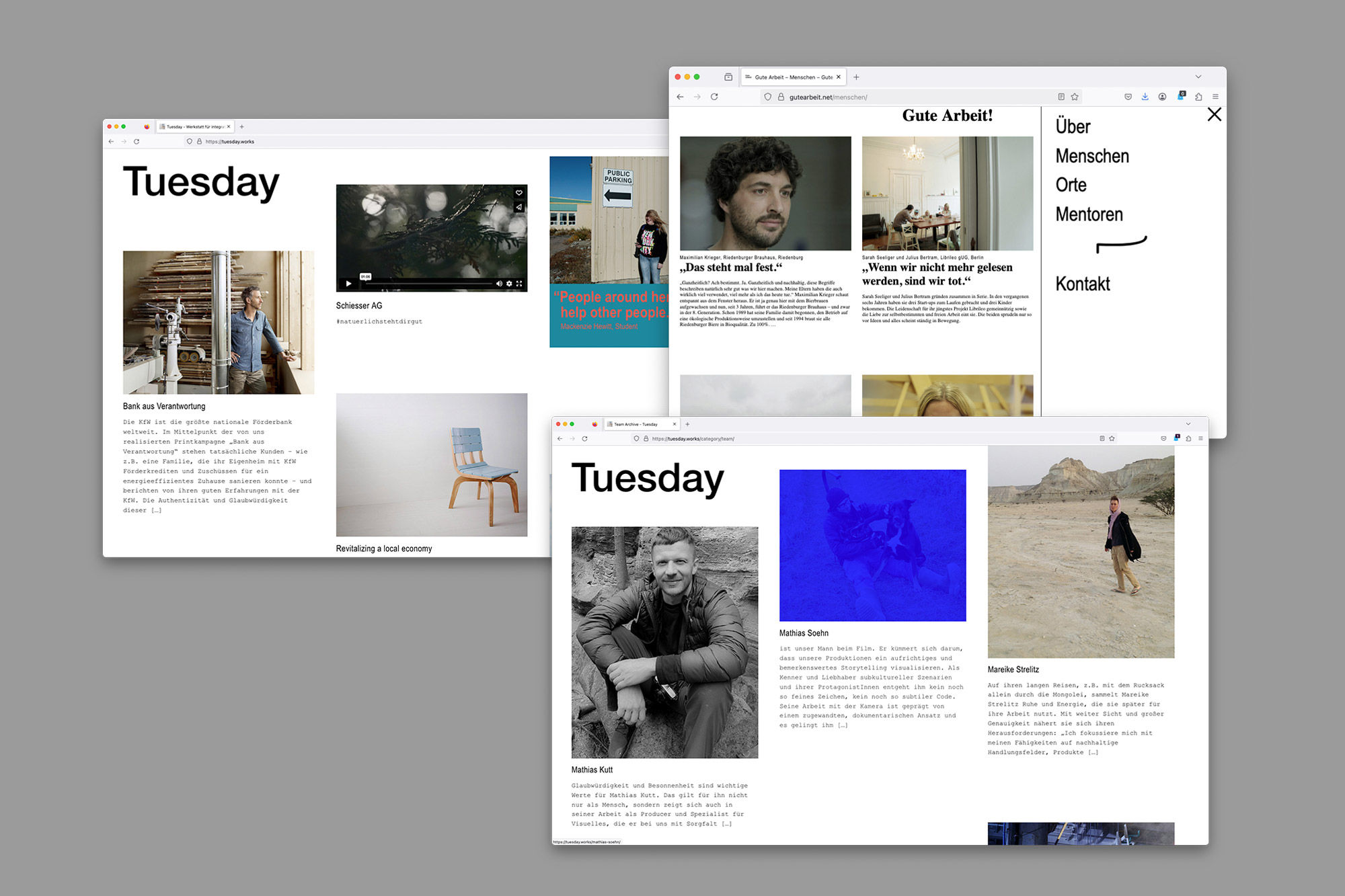Screen dimensions: 1345x896
Task: Open Schiesser AG video settings gear
Action: (x=509, y=284)
